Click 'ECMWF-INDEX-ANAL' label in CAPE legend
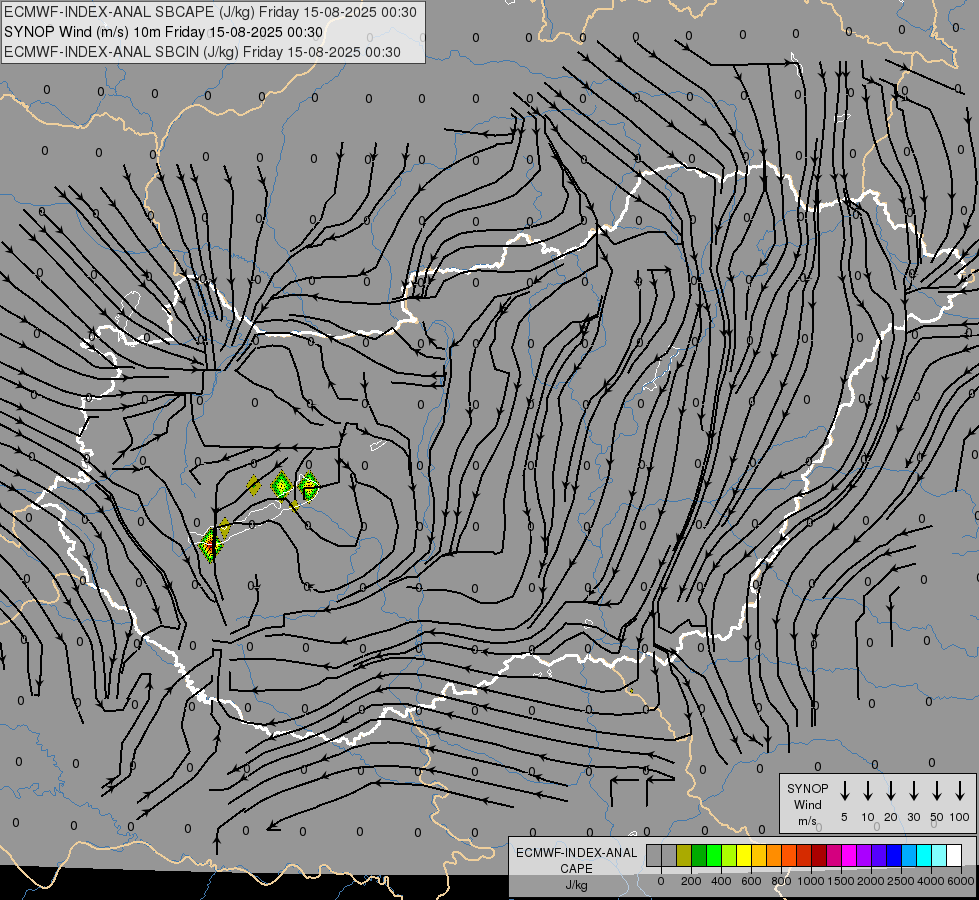Screen dimensions: 979x900 [x=576, y=853]
